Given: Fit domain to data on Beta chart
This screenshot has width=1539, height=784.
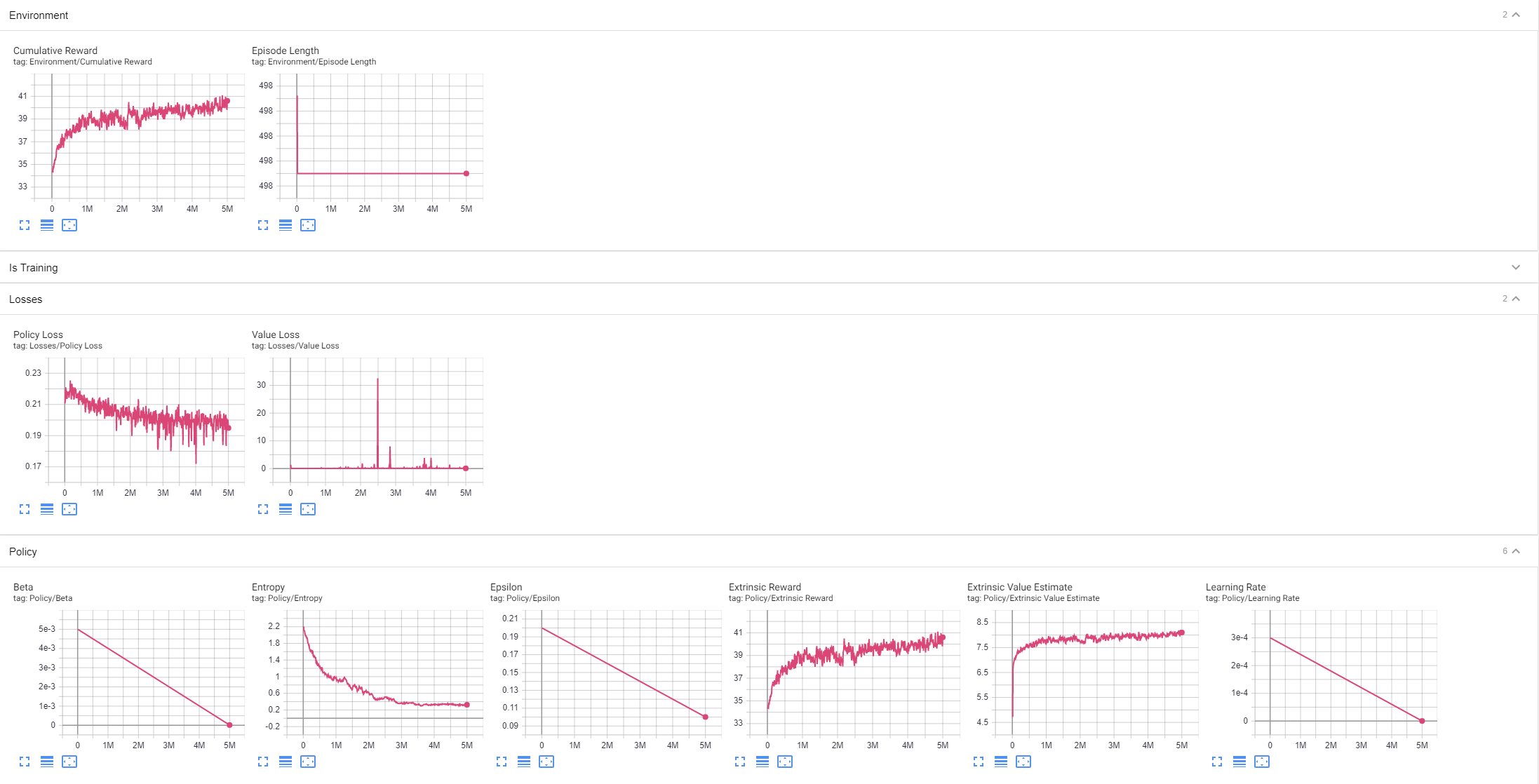Looking at the screenshot, I should [x=69, y=762].
